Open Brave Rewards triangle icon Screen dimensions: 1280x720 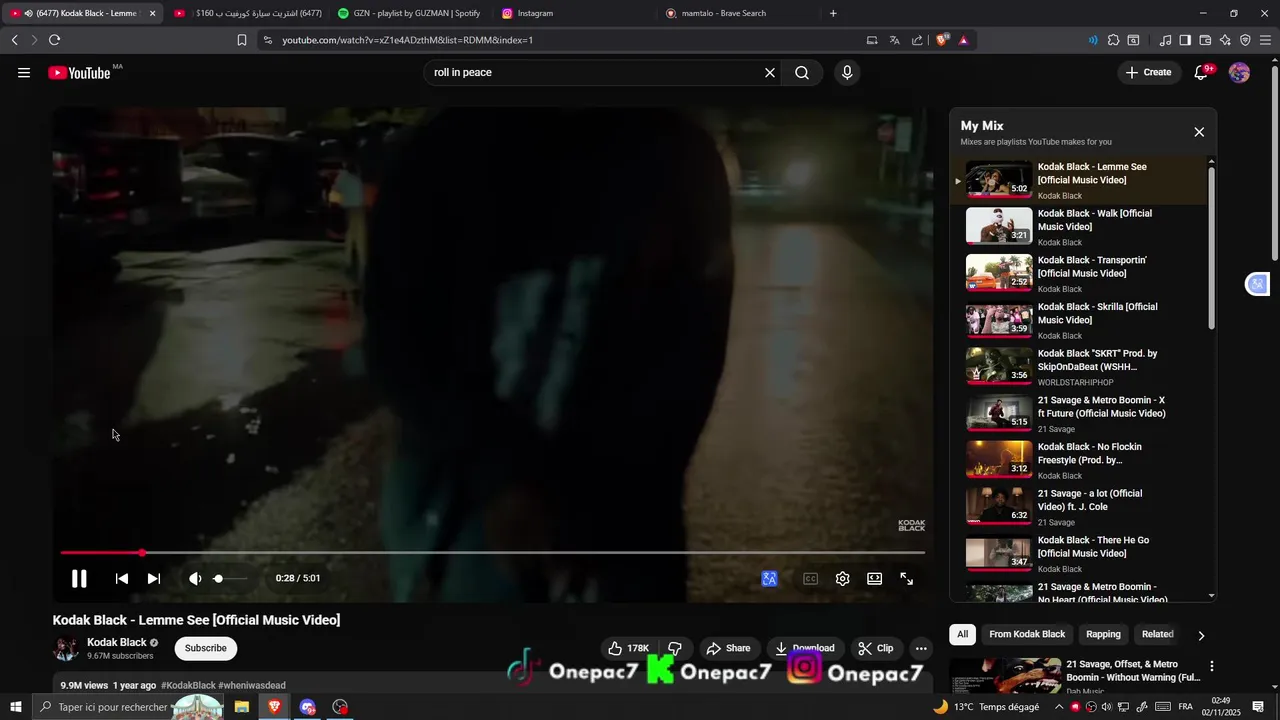pos(963,40)
